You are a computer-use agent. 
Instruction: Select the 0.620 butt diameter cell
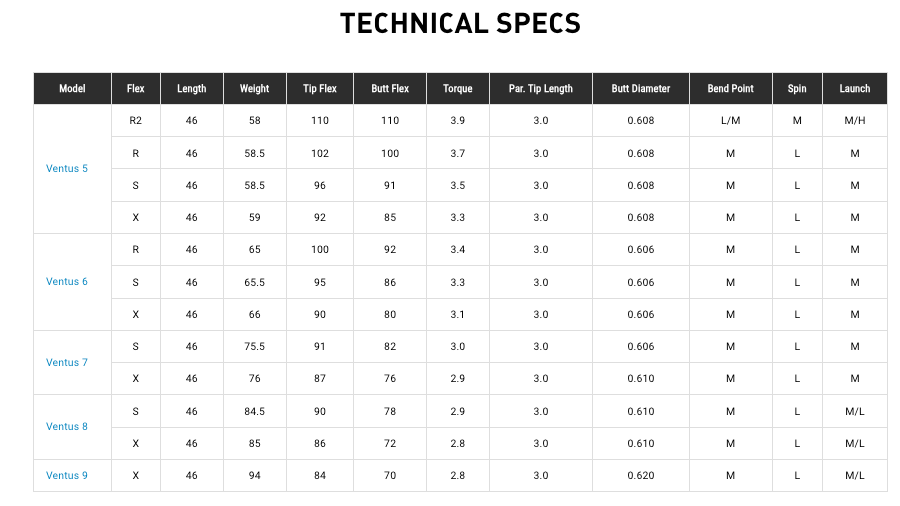(x=641, y=476)
